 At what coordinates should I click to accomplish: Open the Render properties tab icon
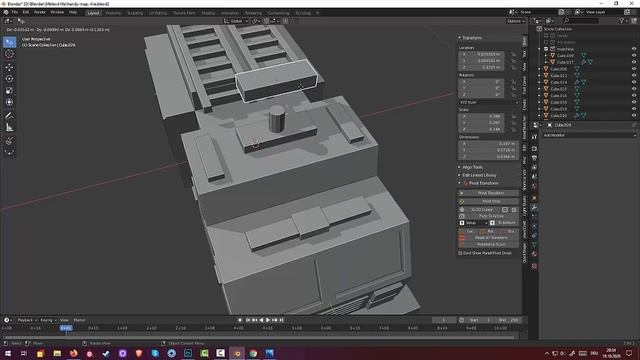[534, 149]
